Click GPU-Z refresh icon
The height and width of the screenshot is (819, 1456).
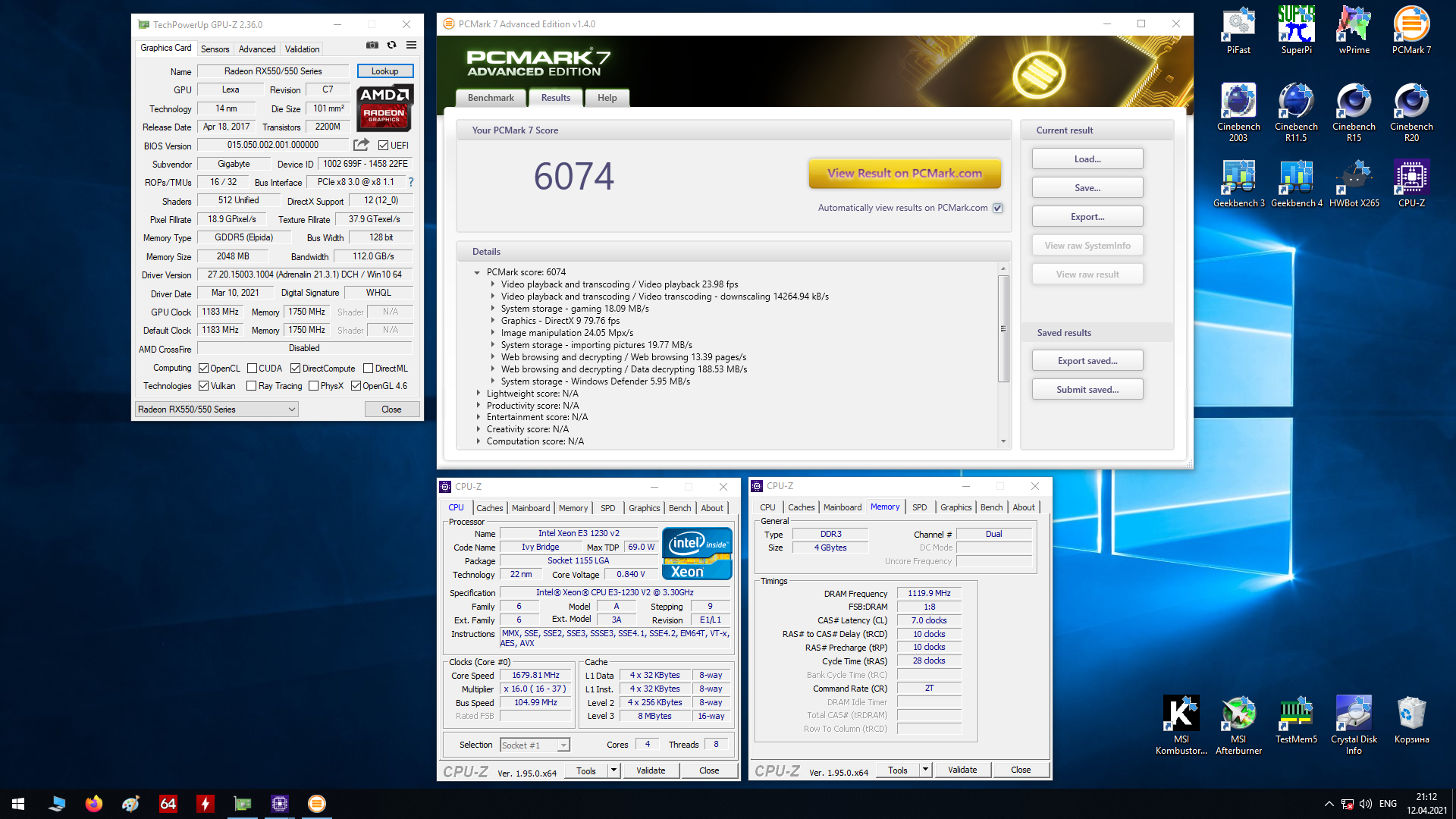click(x=391, y=45)
